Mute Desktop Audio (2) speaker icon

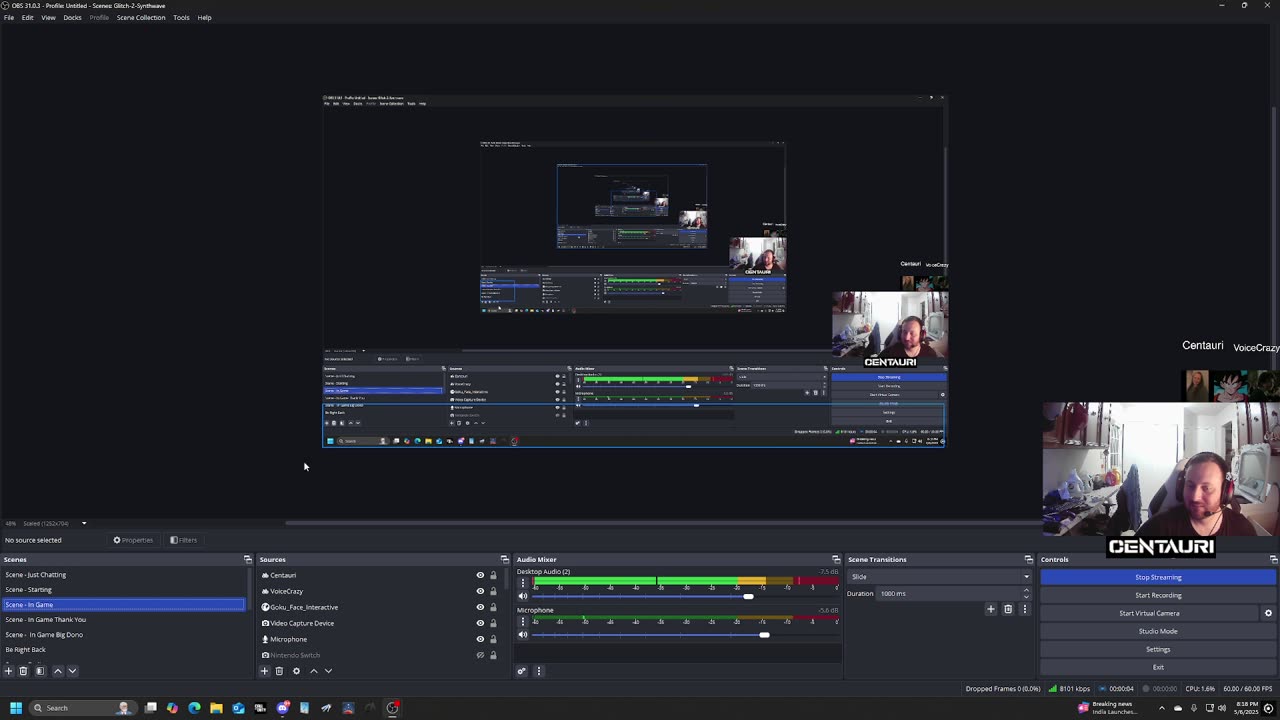(522, 596)
